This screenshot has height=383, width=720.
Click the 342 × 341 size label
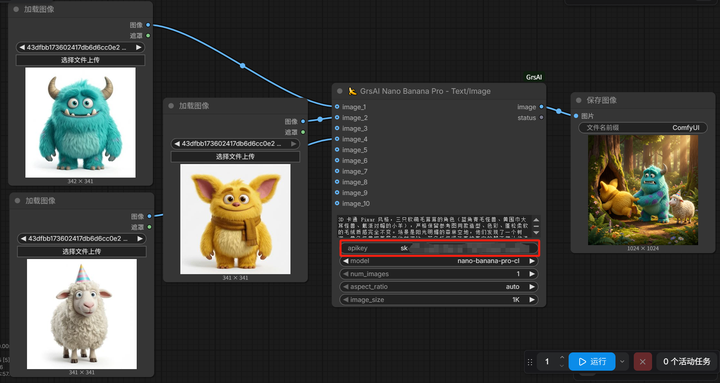click(80, 181)
